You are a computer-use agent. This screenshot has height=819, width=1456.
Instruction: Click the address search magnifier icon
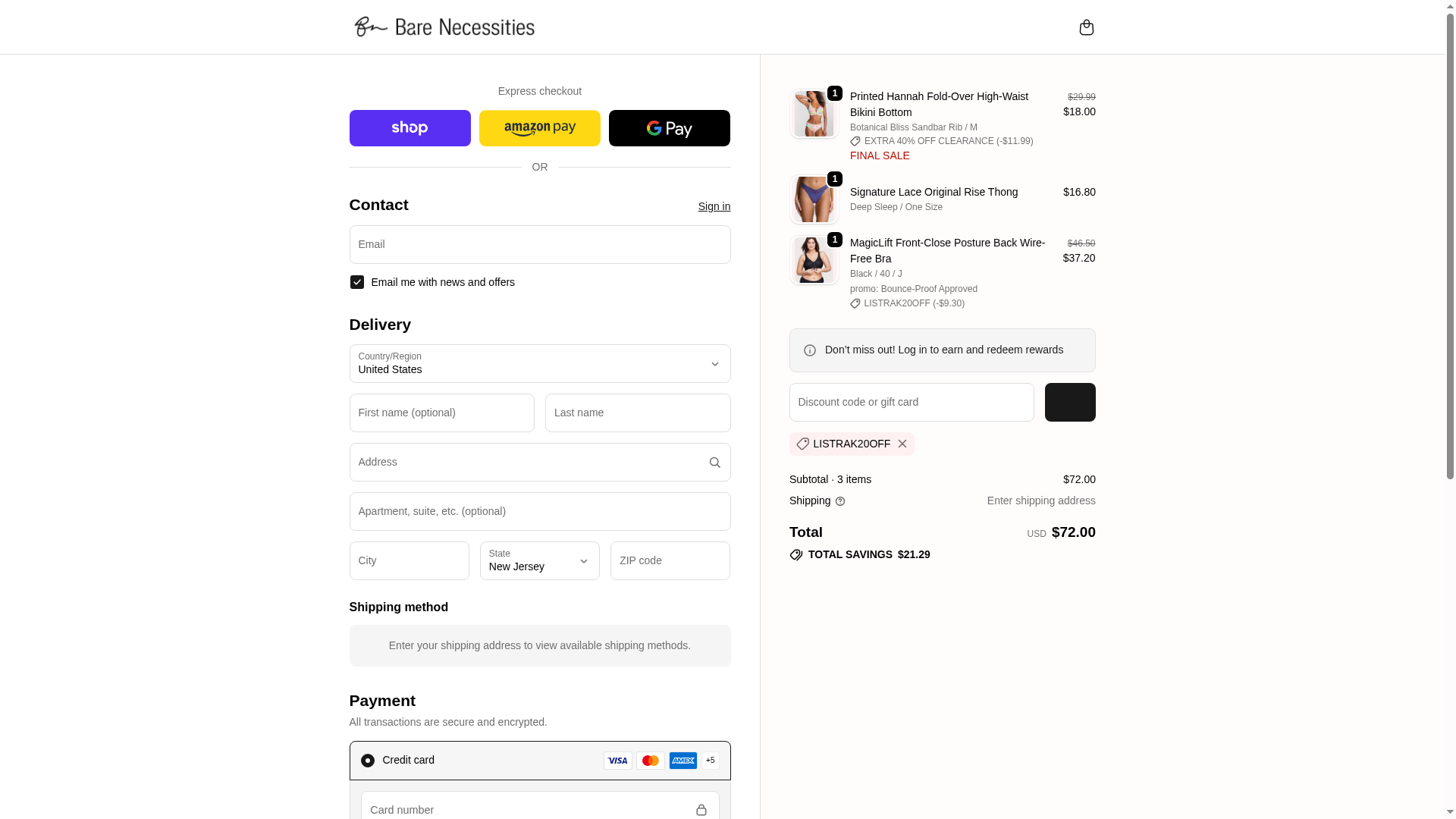click(x=714, y=463)
